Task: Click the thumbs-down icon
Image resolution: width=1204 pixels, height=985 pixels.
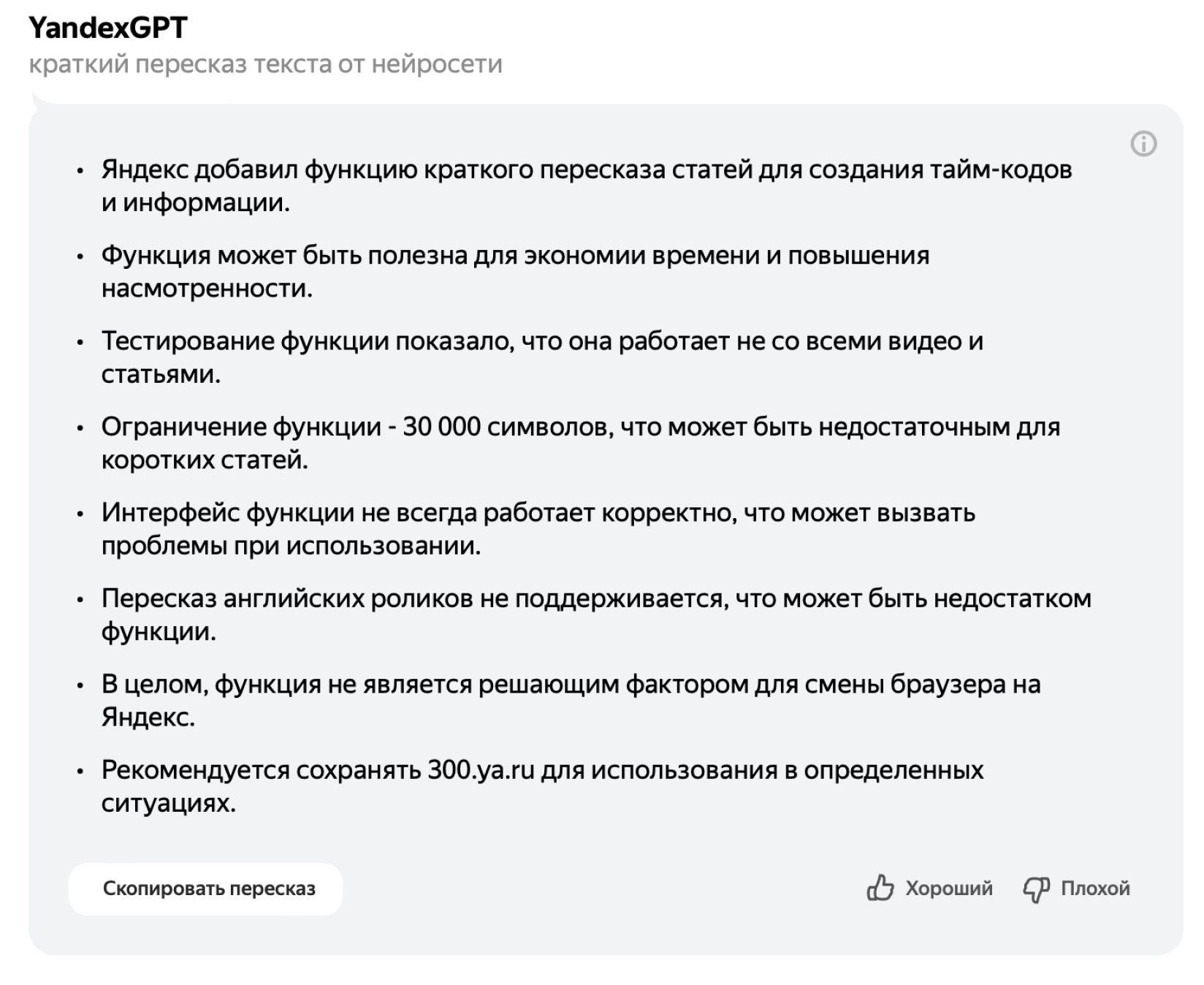Action: tap(1036, 889)
